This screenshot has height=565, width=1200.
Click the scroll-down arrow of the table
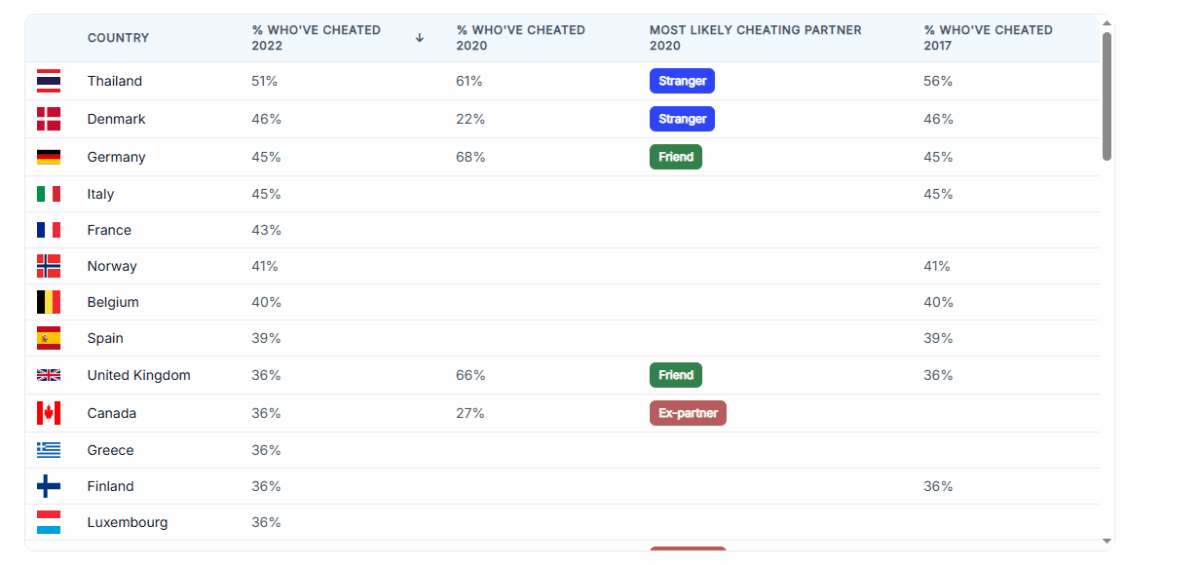tap(1106, 541)
